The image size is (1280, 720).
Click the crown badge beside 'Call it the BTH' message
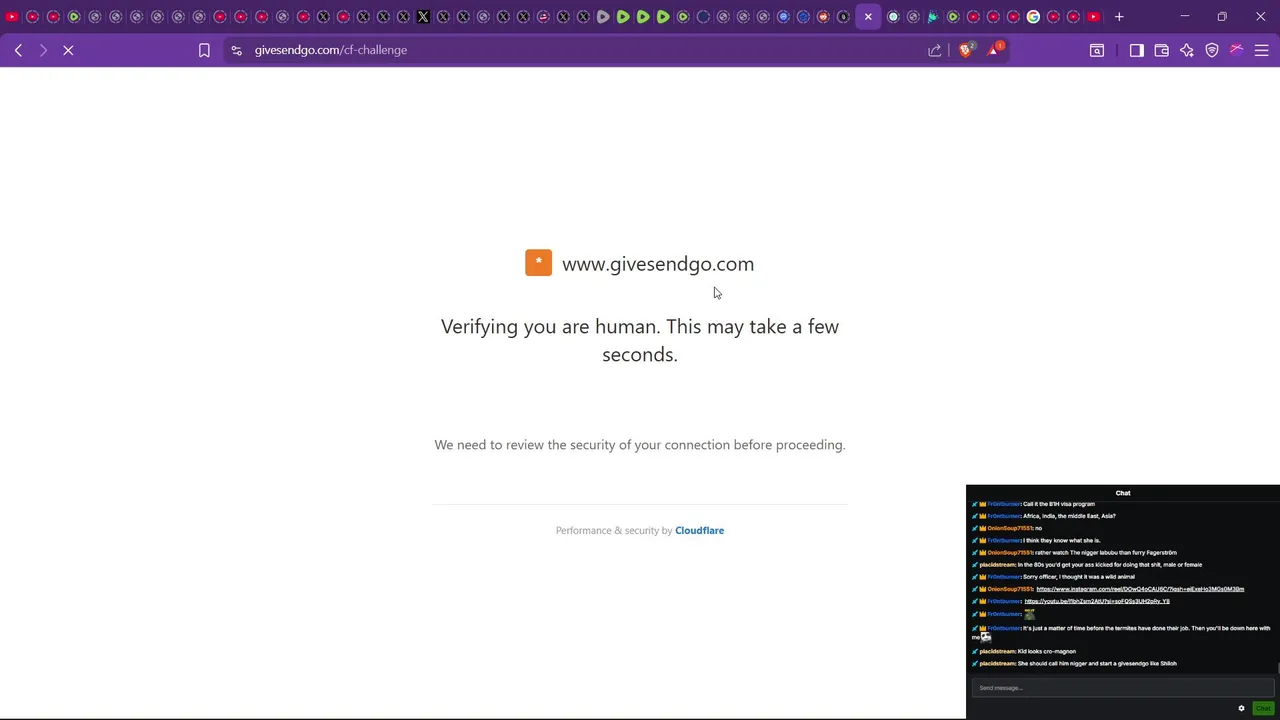983,504
